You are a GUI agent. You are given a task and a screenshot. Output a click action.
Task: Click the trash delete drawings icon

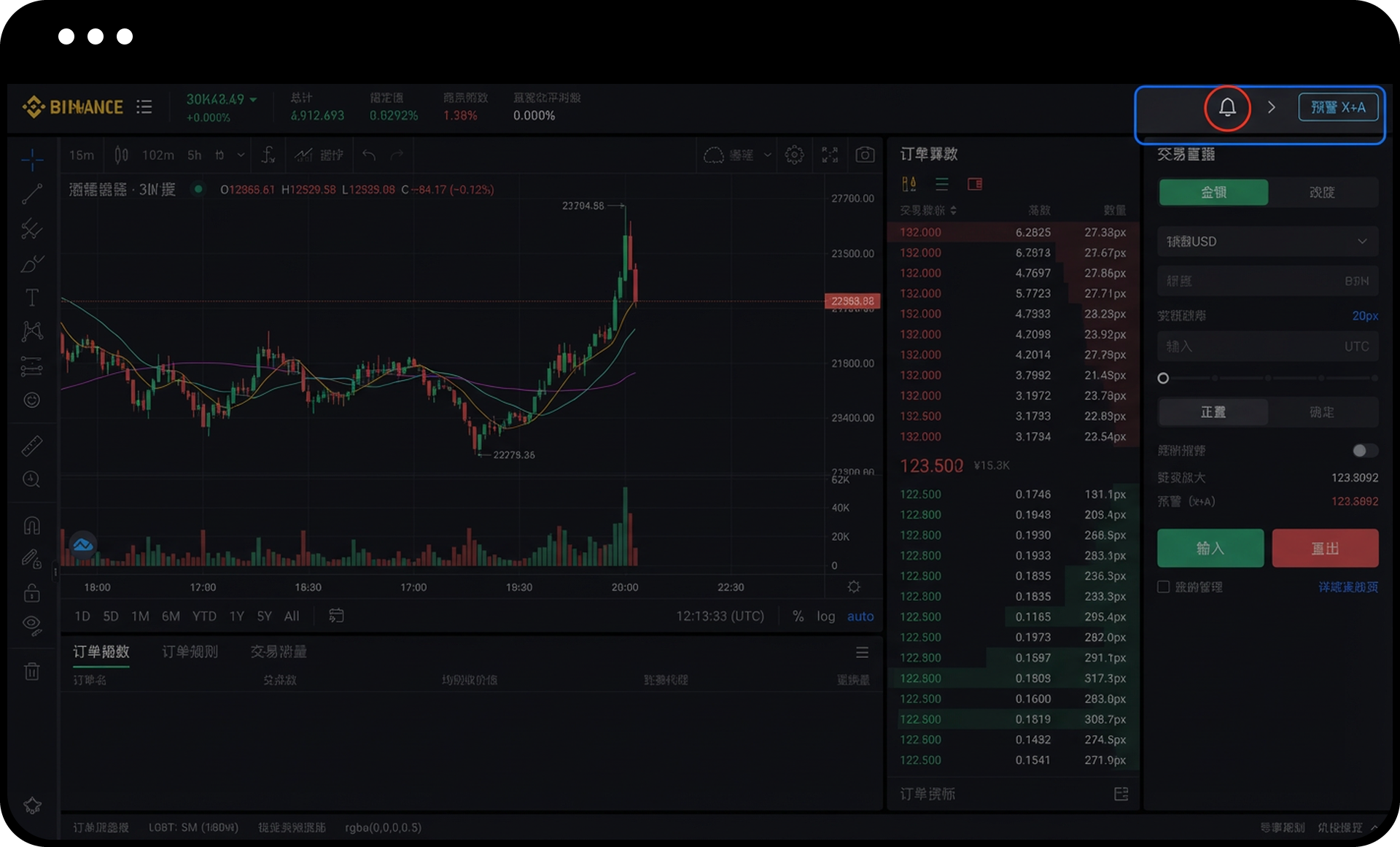click(32, 671)
